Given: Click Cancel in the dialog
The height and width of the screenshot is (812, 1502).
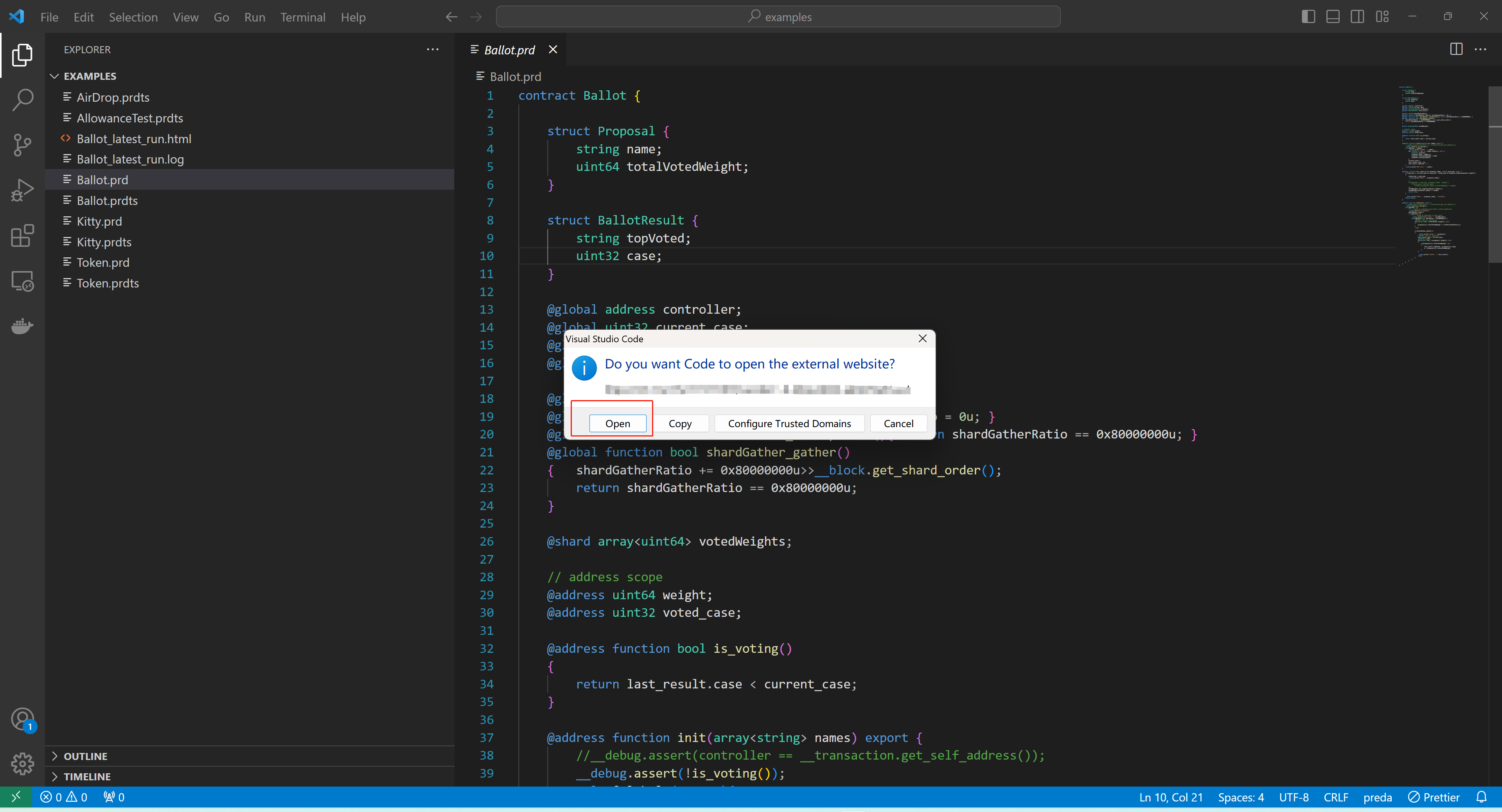Looking at the screenshot, I should click(898, 423).
